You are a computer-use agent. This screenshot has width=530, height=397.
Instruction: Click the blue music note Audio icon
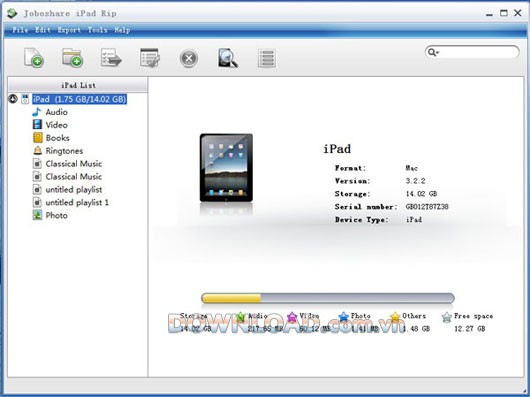(37, 112)
